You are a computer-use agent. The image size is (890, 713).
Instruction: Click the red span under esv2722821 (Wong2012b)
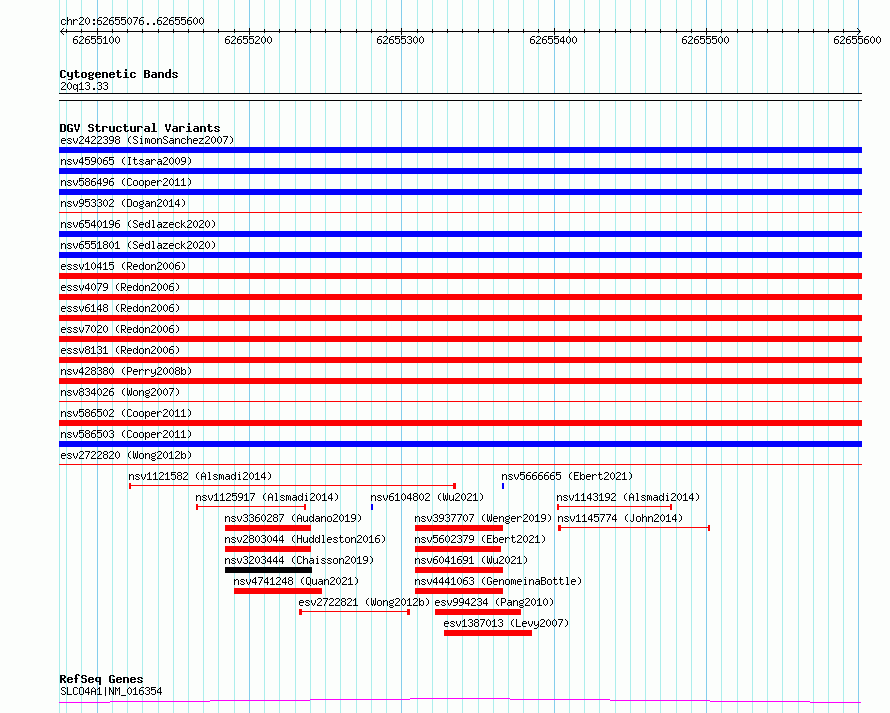355,612
